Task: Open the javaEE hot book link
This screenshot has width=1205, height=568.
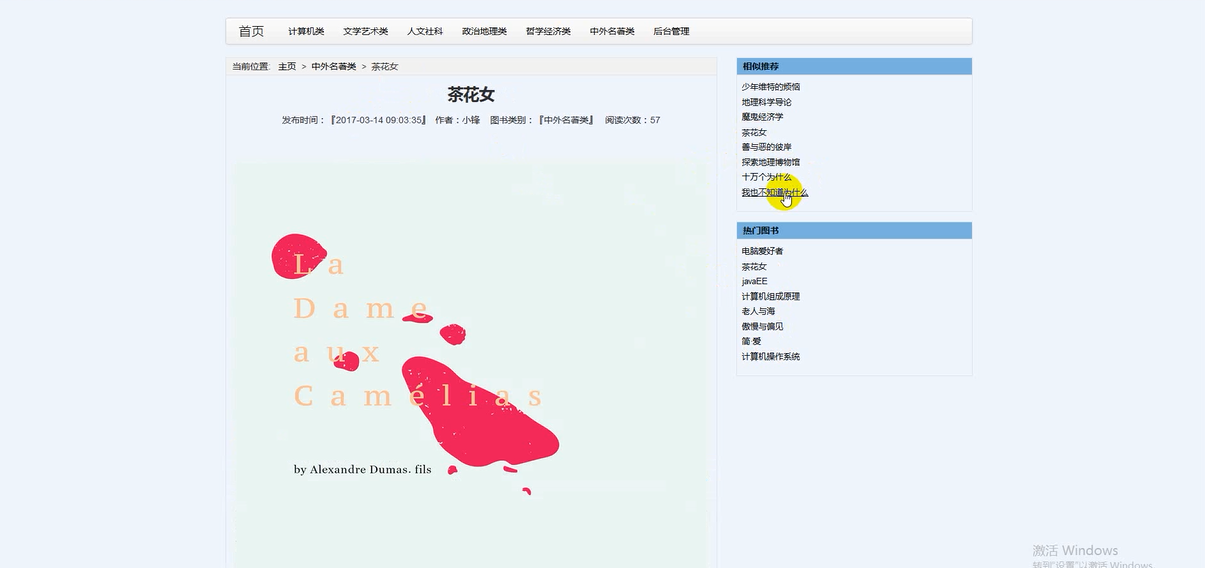Action: pyautogui.click(x=754, y=282)
